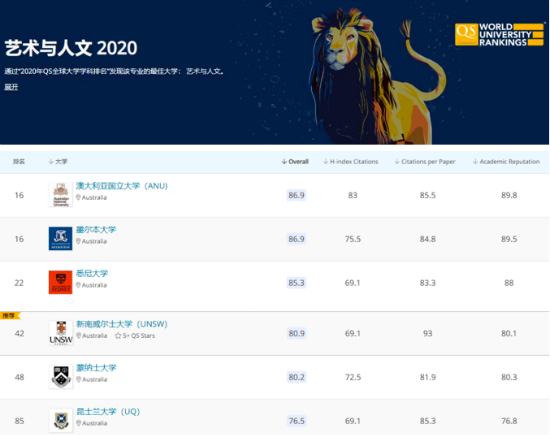This screenshot has width=550, height=435.
Task: Click the Australia label under ANU
Action: point(94,198)
